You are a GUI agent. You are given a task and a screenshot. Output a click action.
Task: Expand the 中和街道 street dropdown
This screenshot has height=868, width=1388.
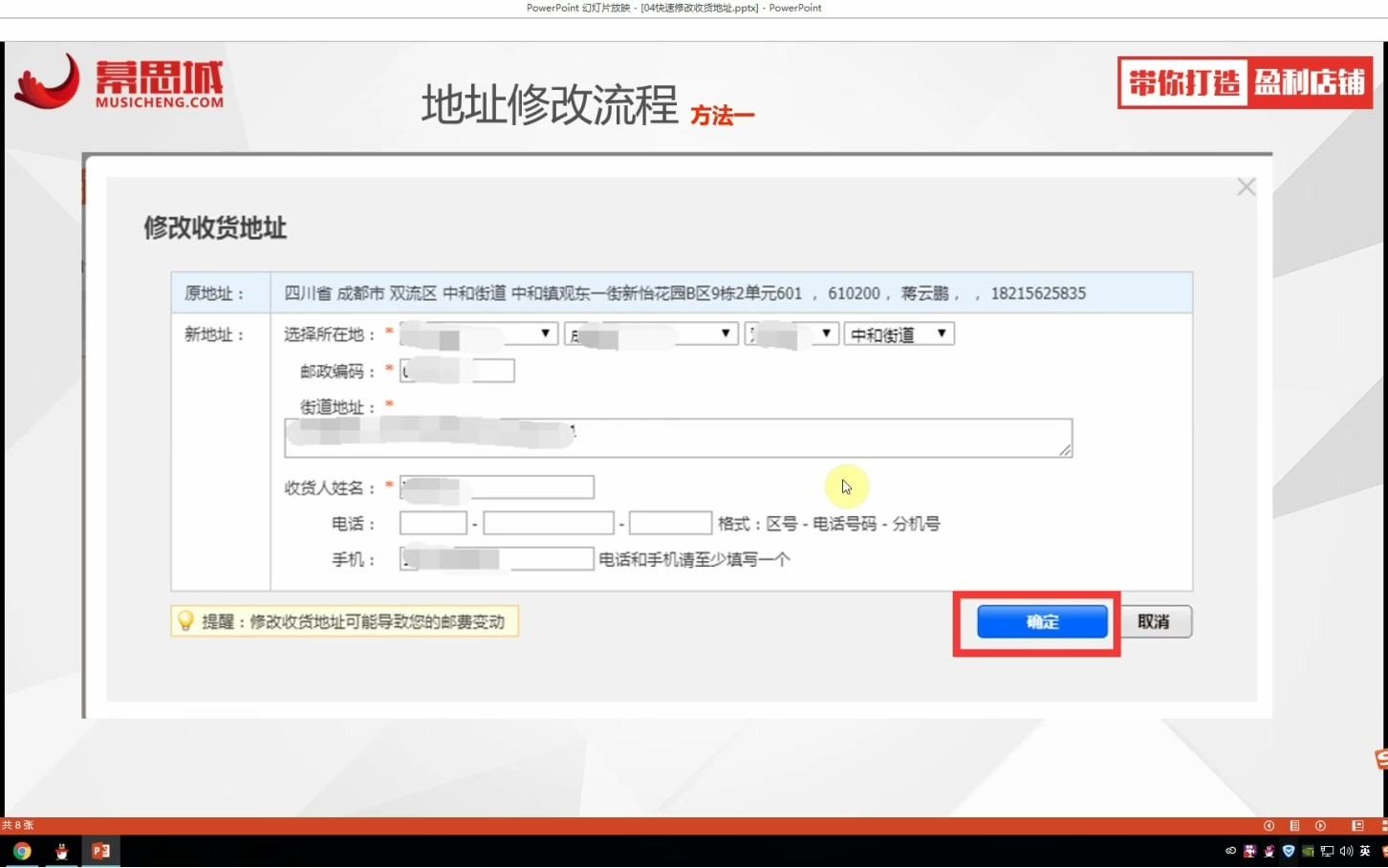(899, 334)
